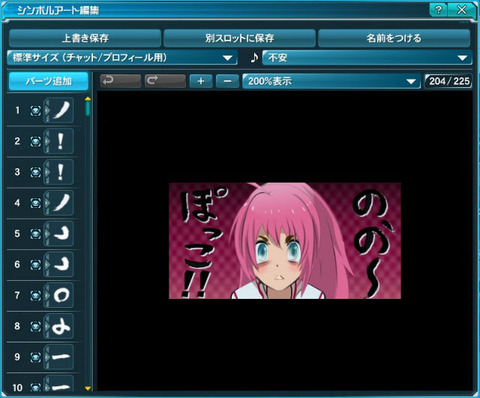Click the plus zoom-in button
The image size is (480, 398).
pyautogui.click(x=201, y=81)
